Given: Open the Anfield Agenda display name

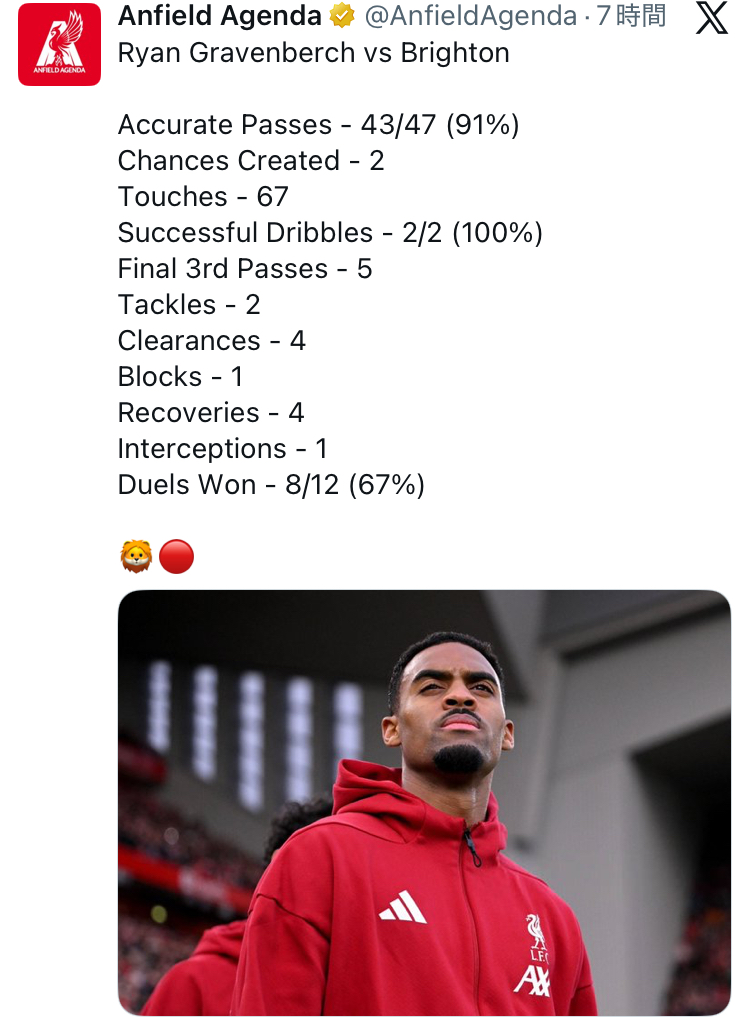Looking at the screenshot, I should tap(220, 16).
